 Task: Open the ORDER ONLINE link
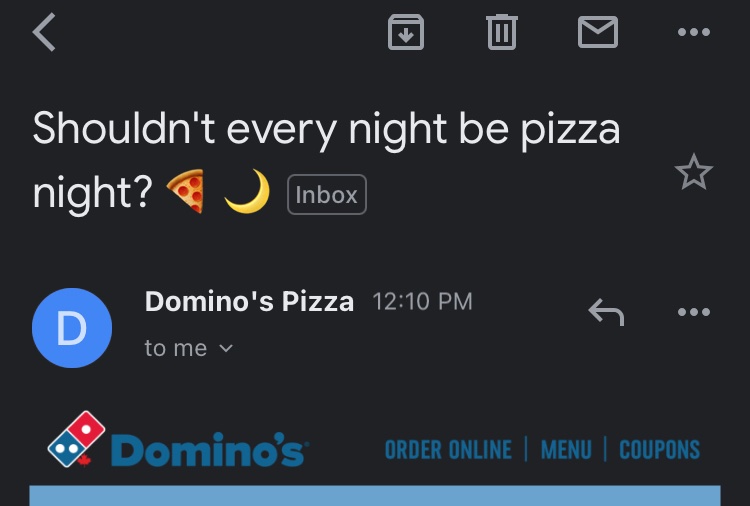point(448,450)
